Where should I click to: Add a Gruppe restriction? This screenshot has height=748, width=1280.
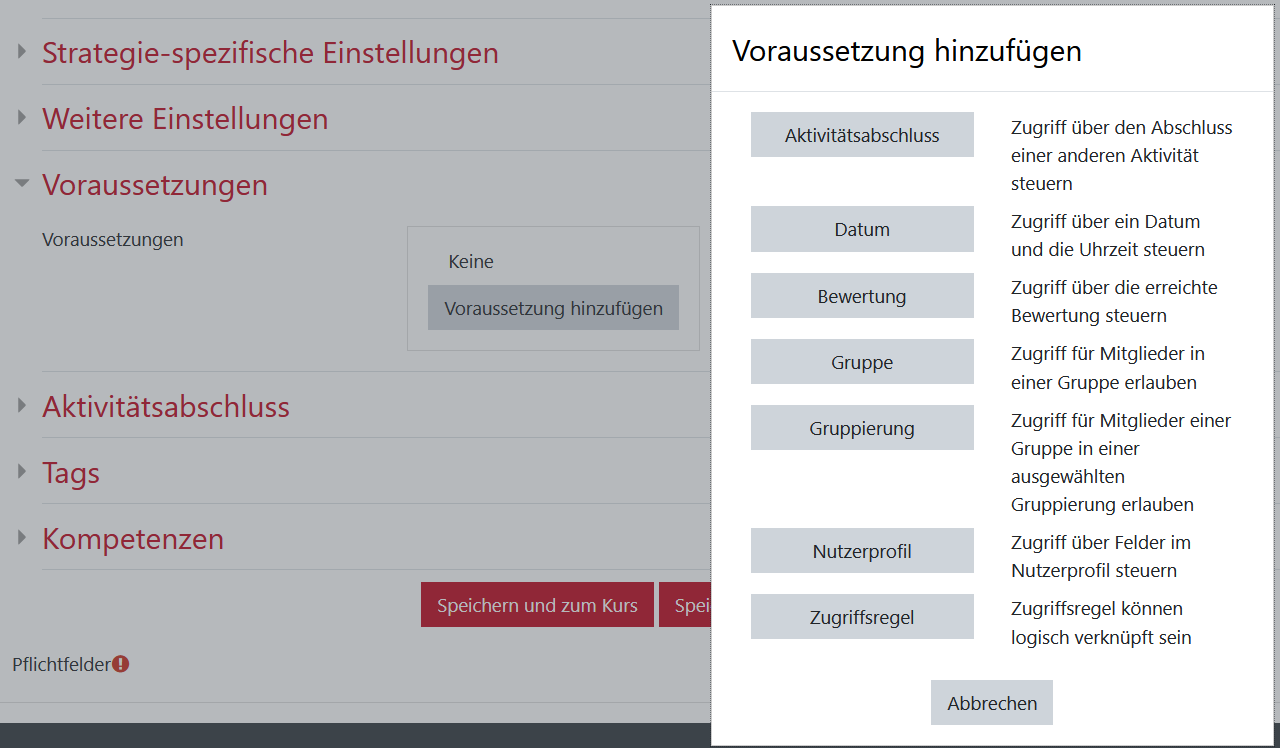pos(862,361)
